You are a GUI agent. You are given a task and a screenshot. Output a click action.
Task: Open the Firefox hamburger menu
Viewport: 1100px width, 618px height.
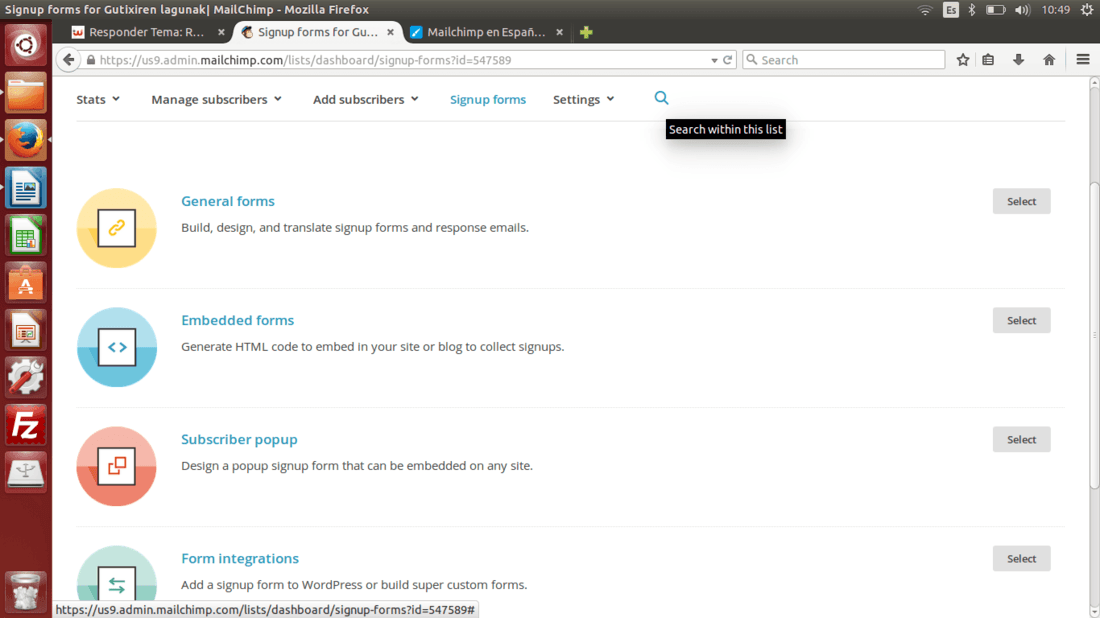point(1082,60)
